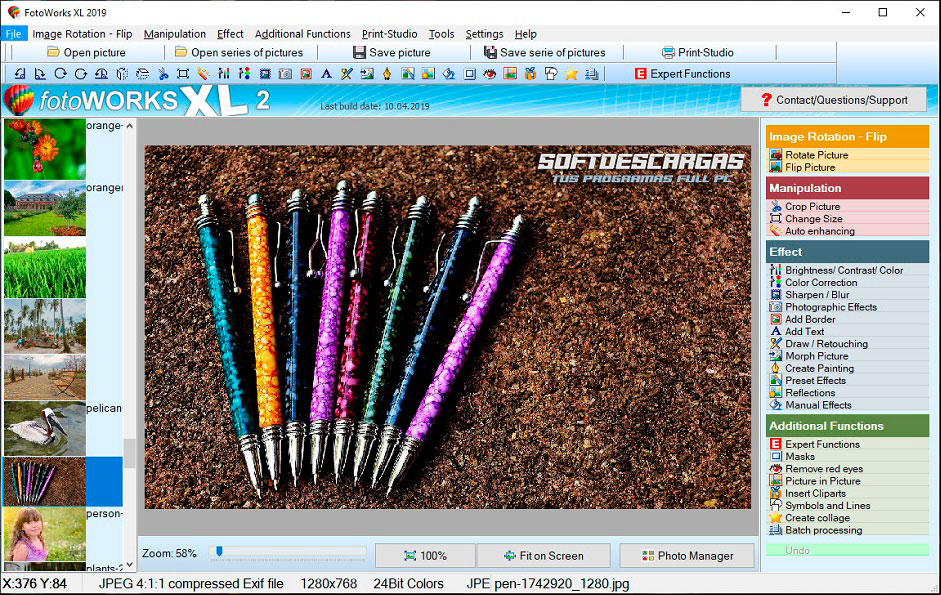Viewport: 941px width, 595px height.
Task: Open the Additional Functions menu
Action: 302,34
